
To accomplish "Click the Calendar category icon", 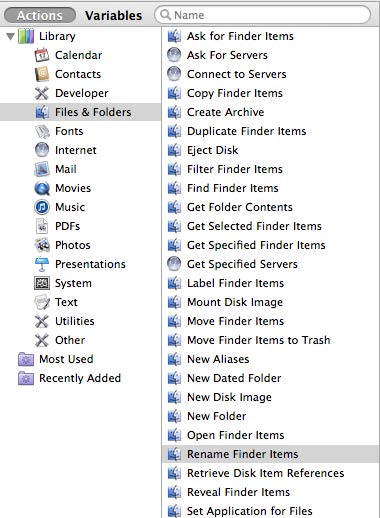I will [42, 55].
